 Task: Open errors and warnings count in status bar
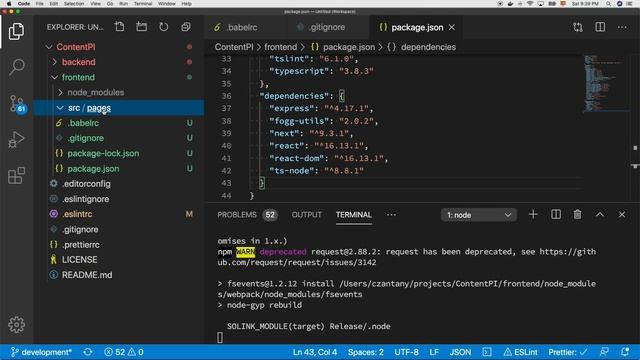point(123,352)
